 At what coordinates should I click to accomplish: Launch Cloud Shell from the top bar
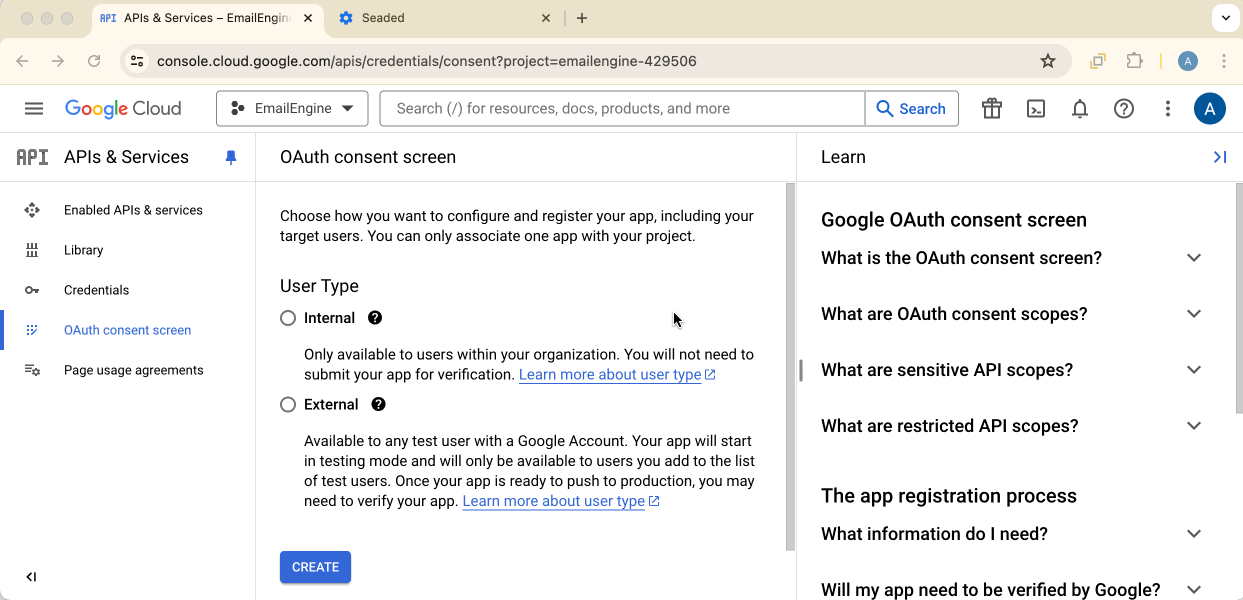[1036, 108]
